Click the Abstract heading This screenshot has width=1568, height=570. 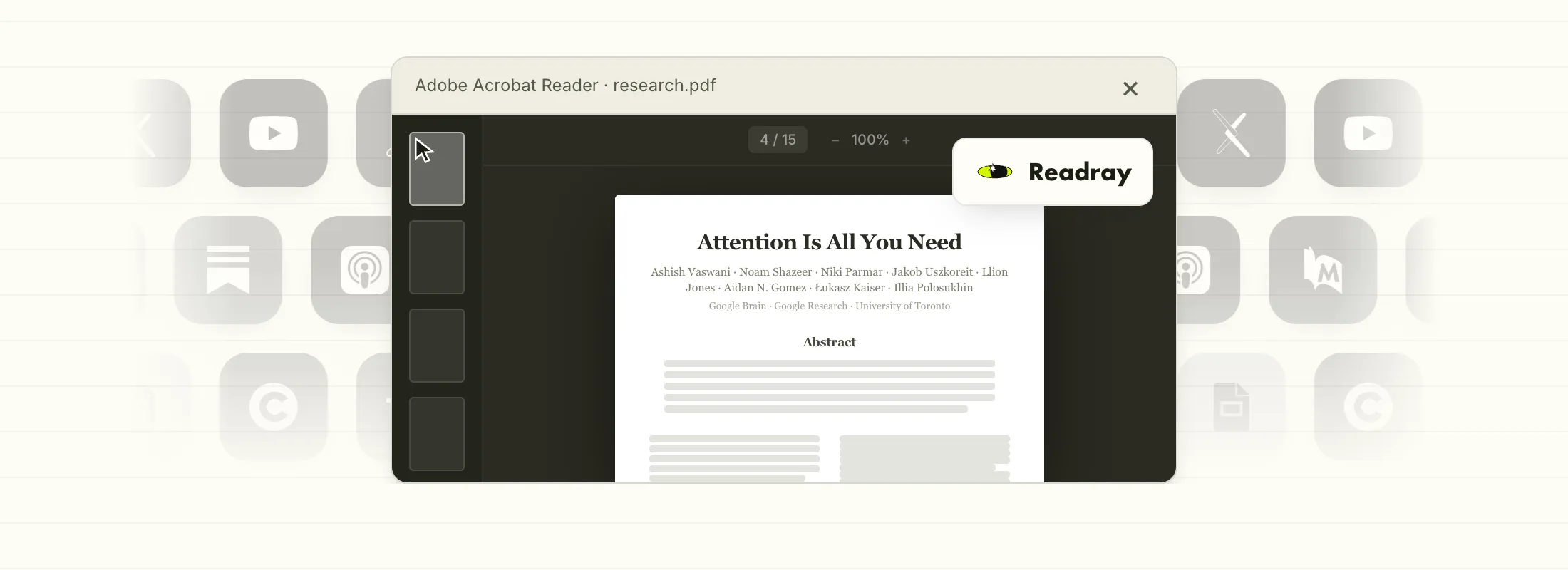[830, 342]
